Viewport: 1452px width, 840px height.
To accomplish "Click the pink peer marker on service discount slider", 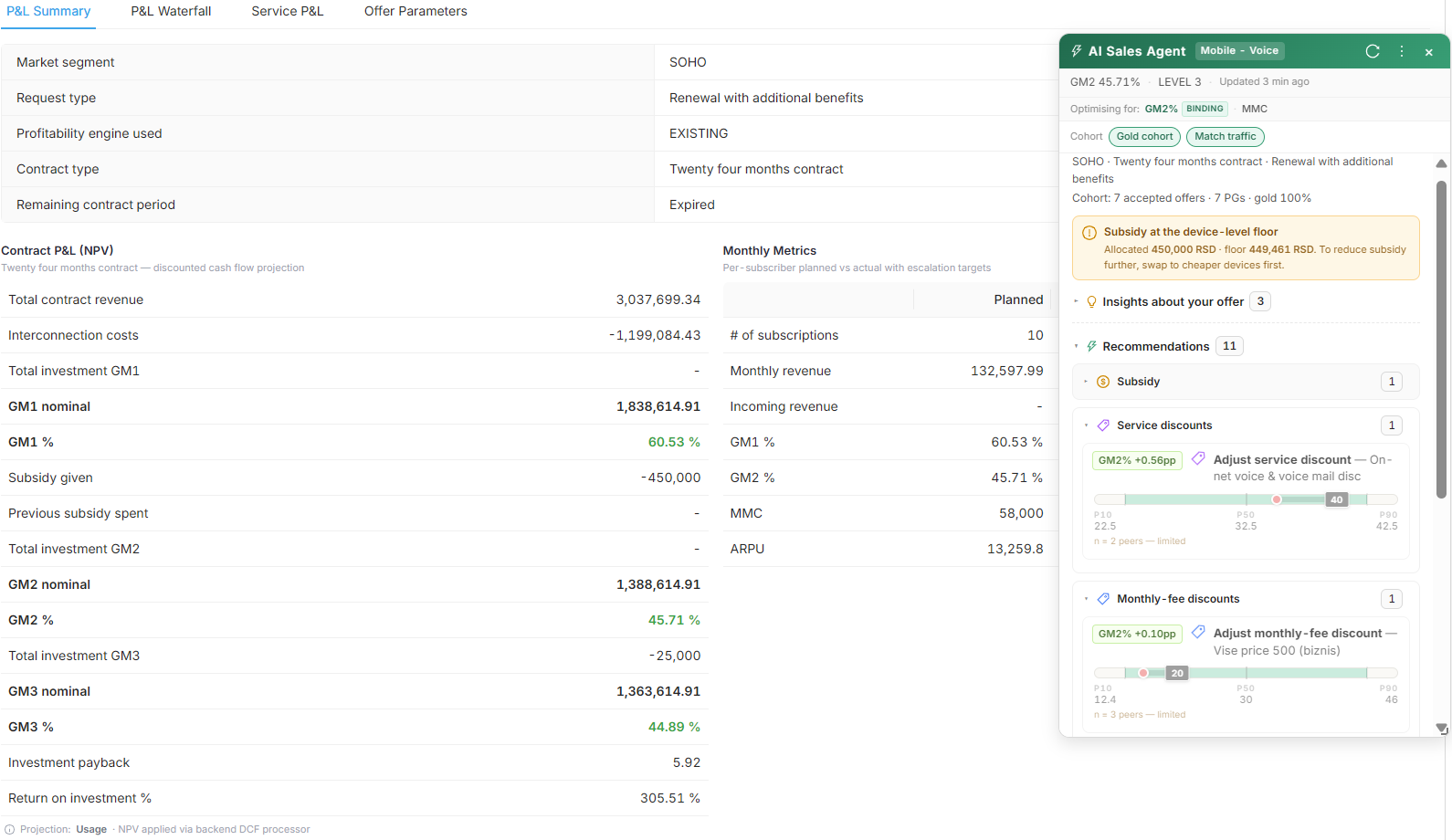I will tap(1277, 499).
